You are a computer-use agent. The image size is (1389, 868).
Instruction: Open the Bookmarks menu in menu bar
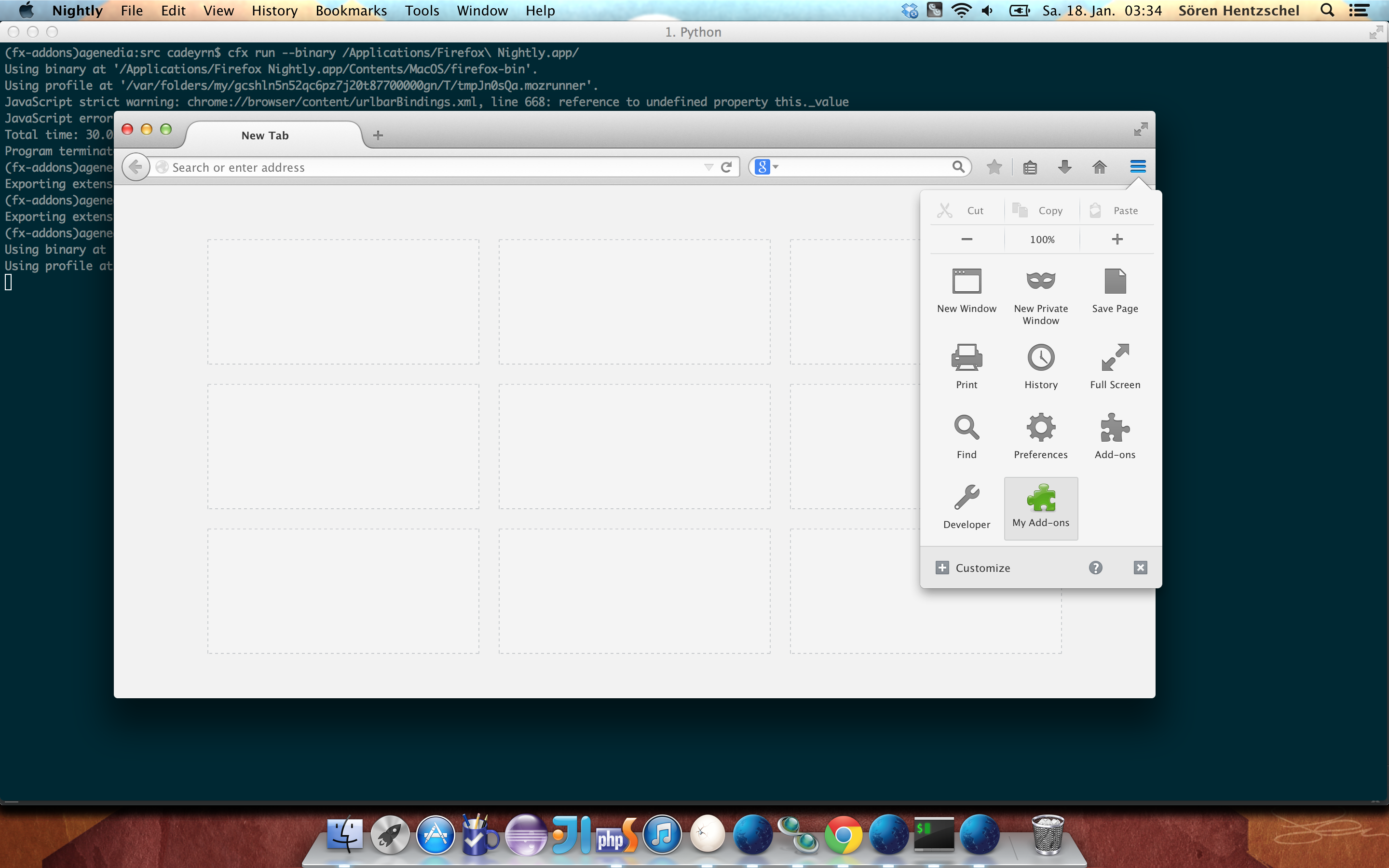[351, 10]
